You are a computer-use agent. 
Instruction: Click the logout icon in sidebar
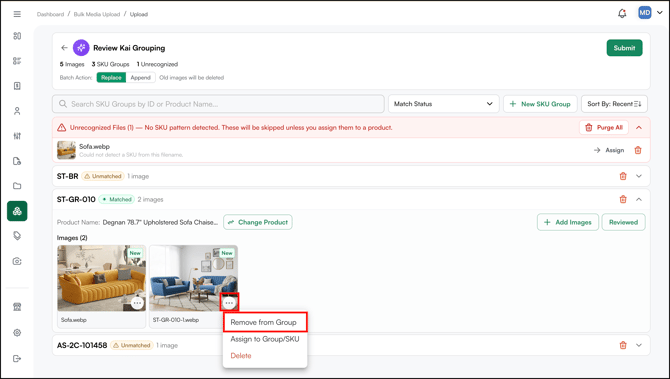[17, 358]
